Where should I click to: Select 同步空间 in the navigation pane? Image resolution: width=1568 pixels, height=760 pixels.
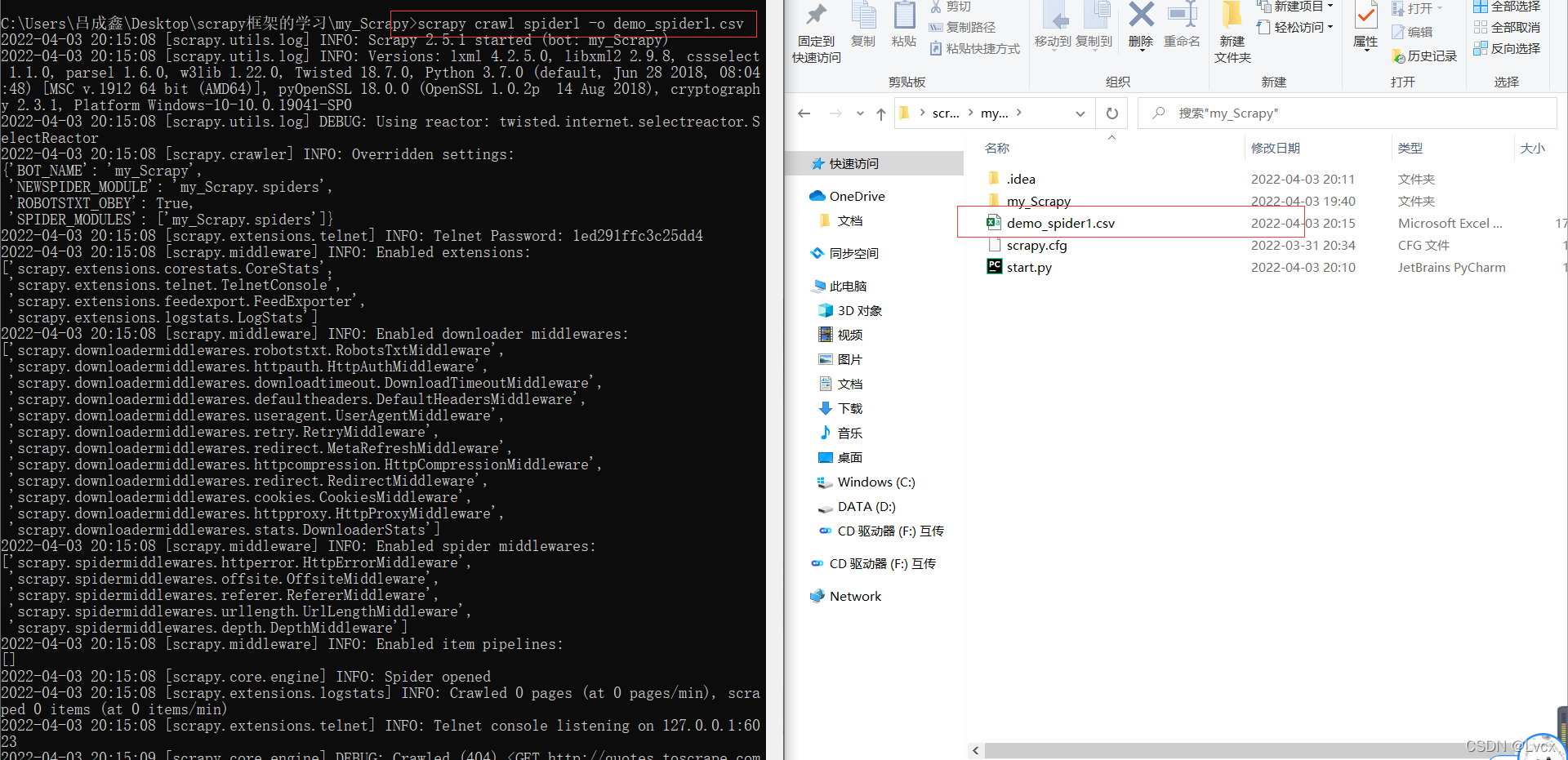853,253
